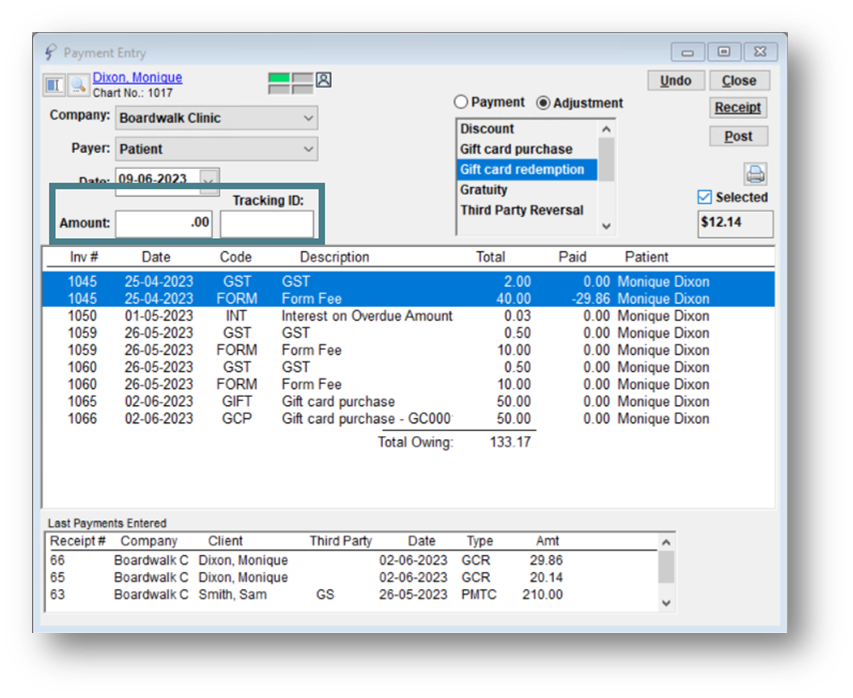Select receipt 63 Smith, Sam payment

point(351,595)
